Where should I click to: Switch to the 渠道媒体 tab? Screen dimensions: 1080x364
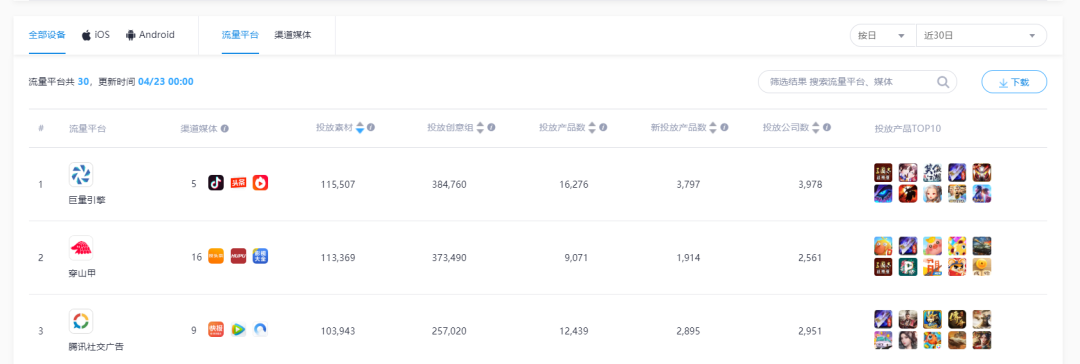coord(293,34)
